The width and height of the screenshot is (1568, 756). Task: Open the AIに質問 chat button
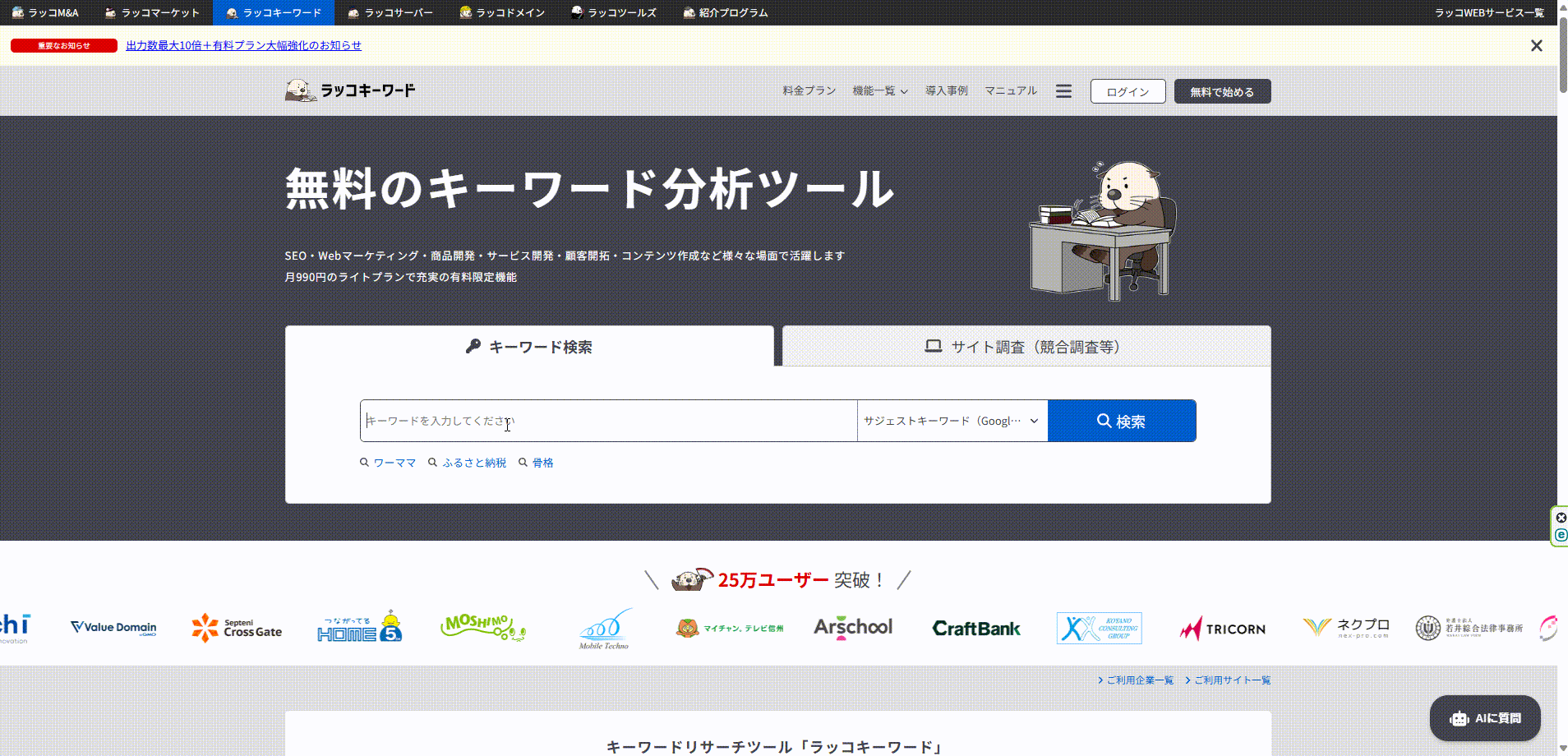(1485, 718)
